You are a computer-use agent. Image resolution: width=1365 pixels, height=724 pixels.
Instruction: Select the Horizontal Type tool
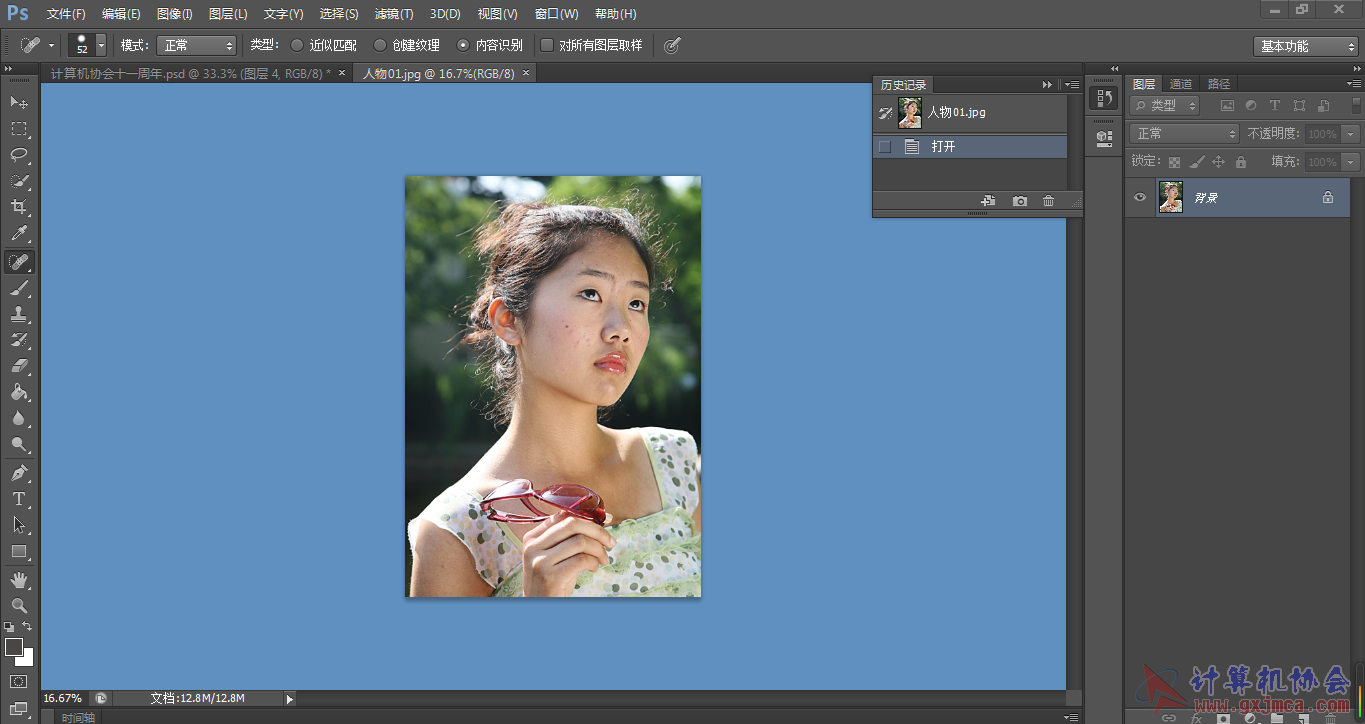click(19, 498)
